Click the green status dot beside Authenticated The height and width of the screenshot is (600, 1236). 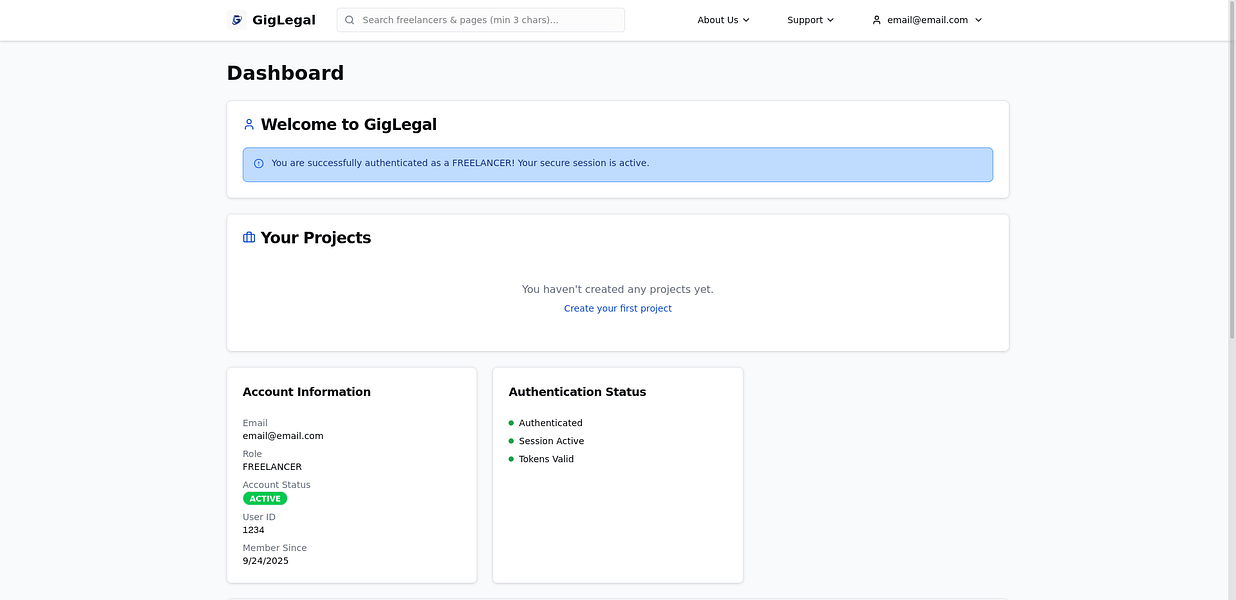pyautogui.click(x=511, y=422)
